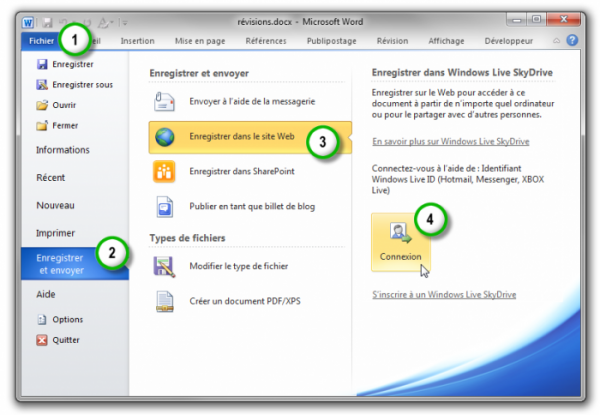Click the Ouvrir folder icon
Image resolution: width=600 pixels, height=415 pixels.
click(42, 105)
